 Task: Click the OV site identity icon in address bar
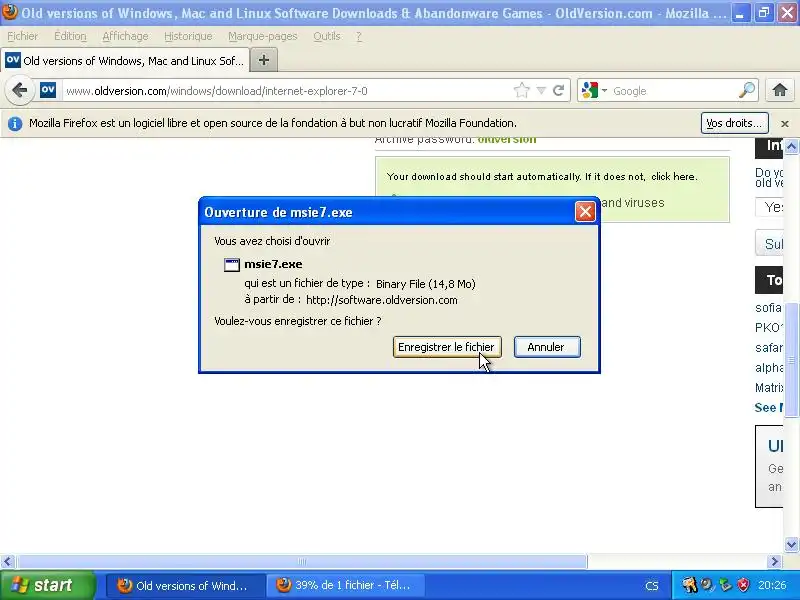[x=47, y=90]
